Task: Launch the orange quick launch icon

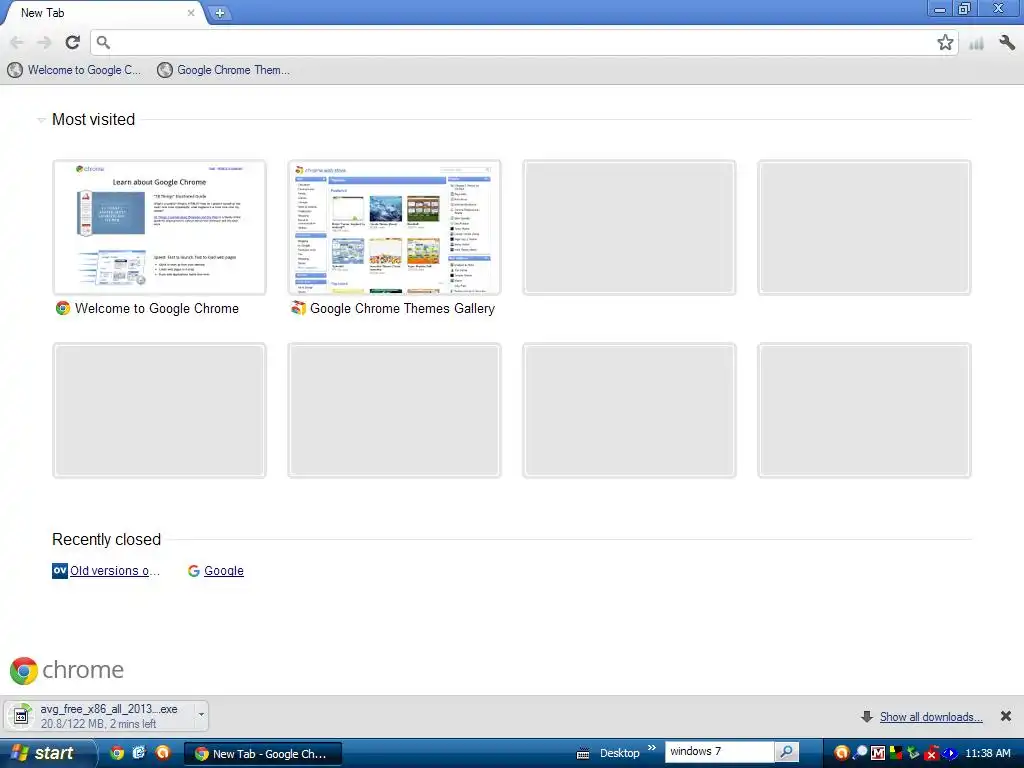Action: coord(163,753)
